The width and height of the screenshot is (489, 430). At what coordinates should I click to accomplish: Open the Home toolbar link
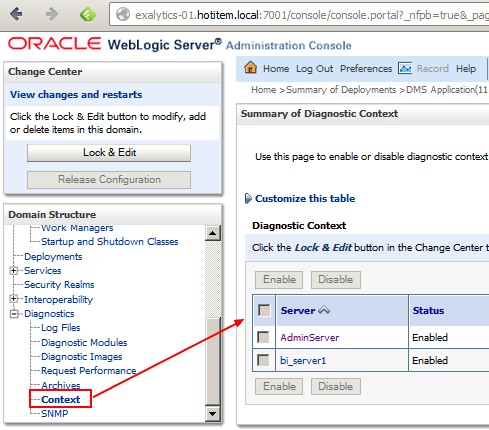(276, 69)
